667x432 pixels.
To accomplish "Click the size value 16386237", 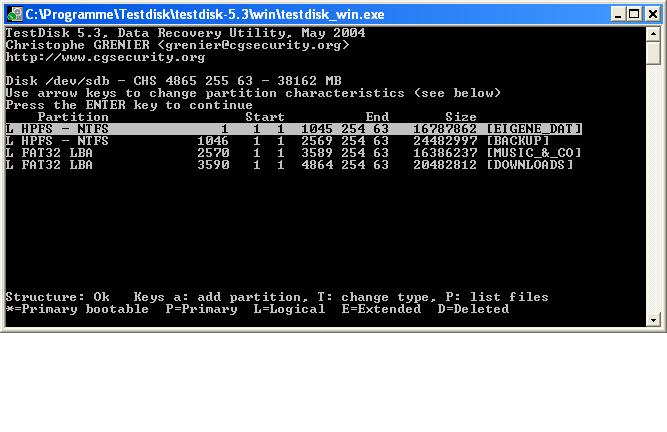I will coord(445,153).
